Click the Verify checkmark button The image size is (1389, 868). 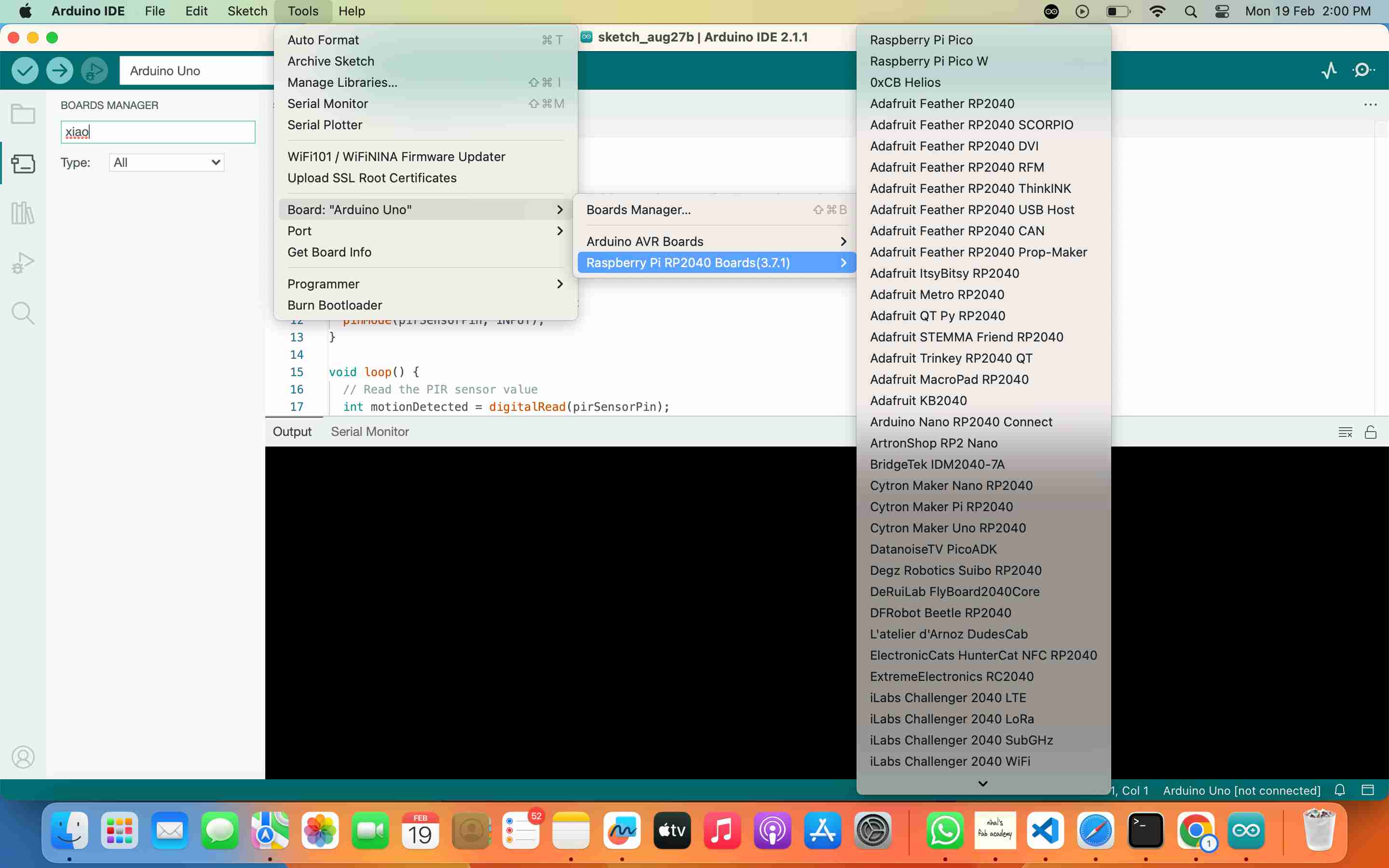25,70
